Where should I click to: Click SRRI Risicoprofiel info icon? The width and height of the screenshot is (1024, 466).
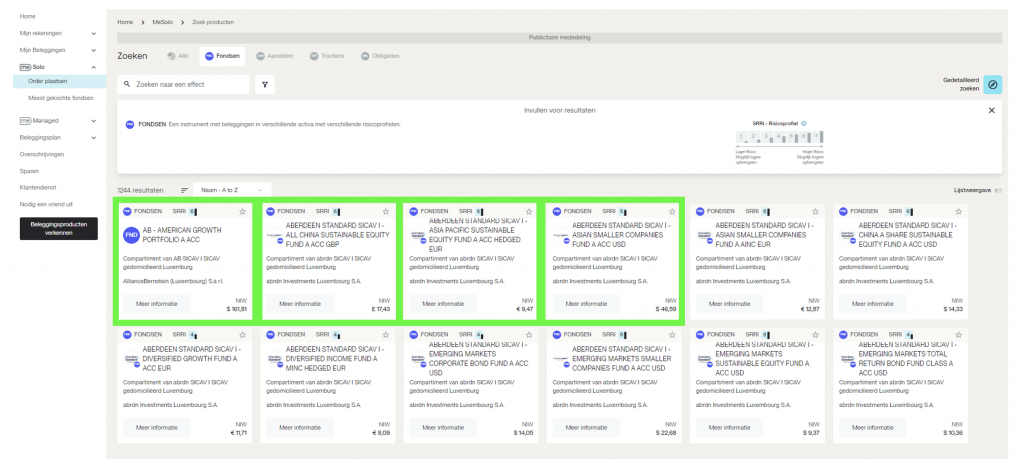tap(804, 123)
